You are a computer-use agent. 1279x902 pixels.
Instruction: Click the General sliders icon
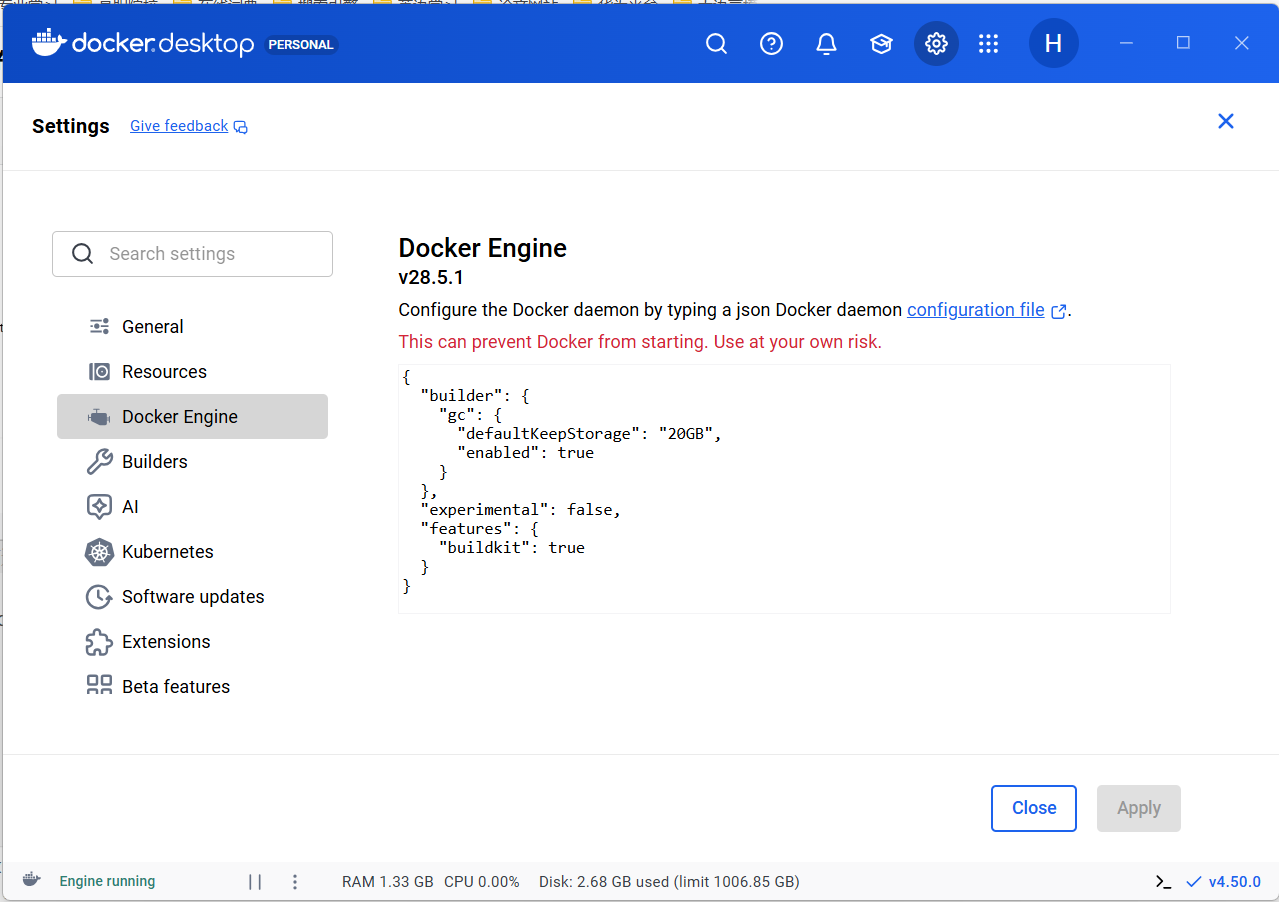coord(99,326)
